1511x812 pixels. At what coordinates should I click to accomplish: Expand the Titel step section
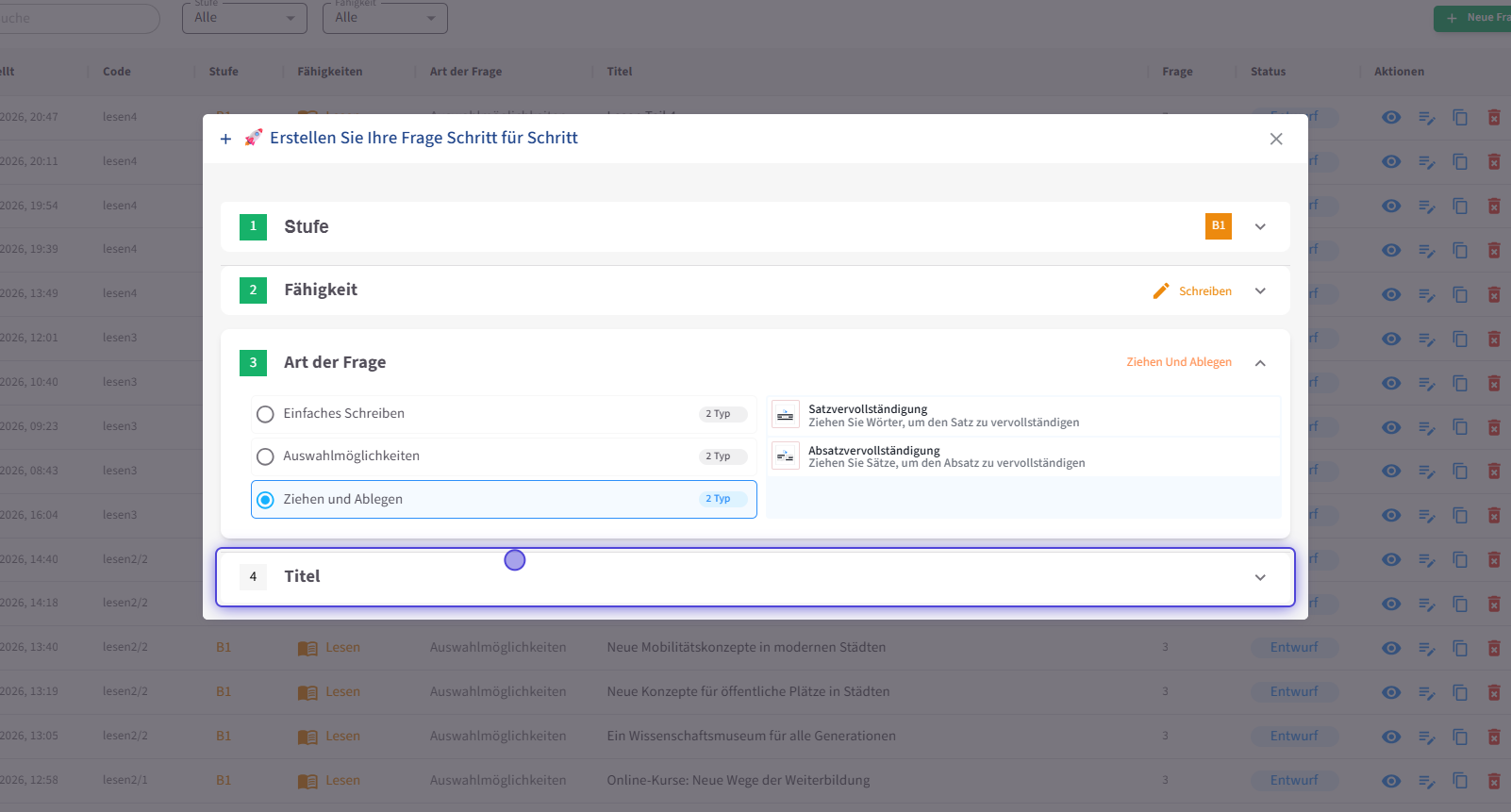click(x=1260, y=577)
